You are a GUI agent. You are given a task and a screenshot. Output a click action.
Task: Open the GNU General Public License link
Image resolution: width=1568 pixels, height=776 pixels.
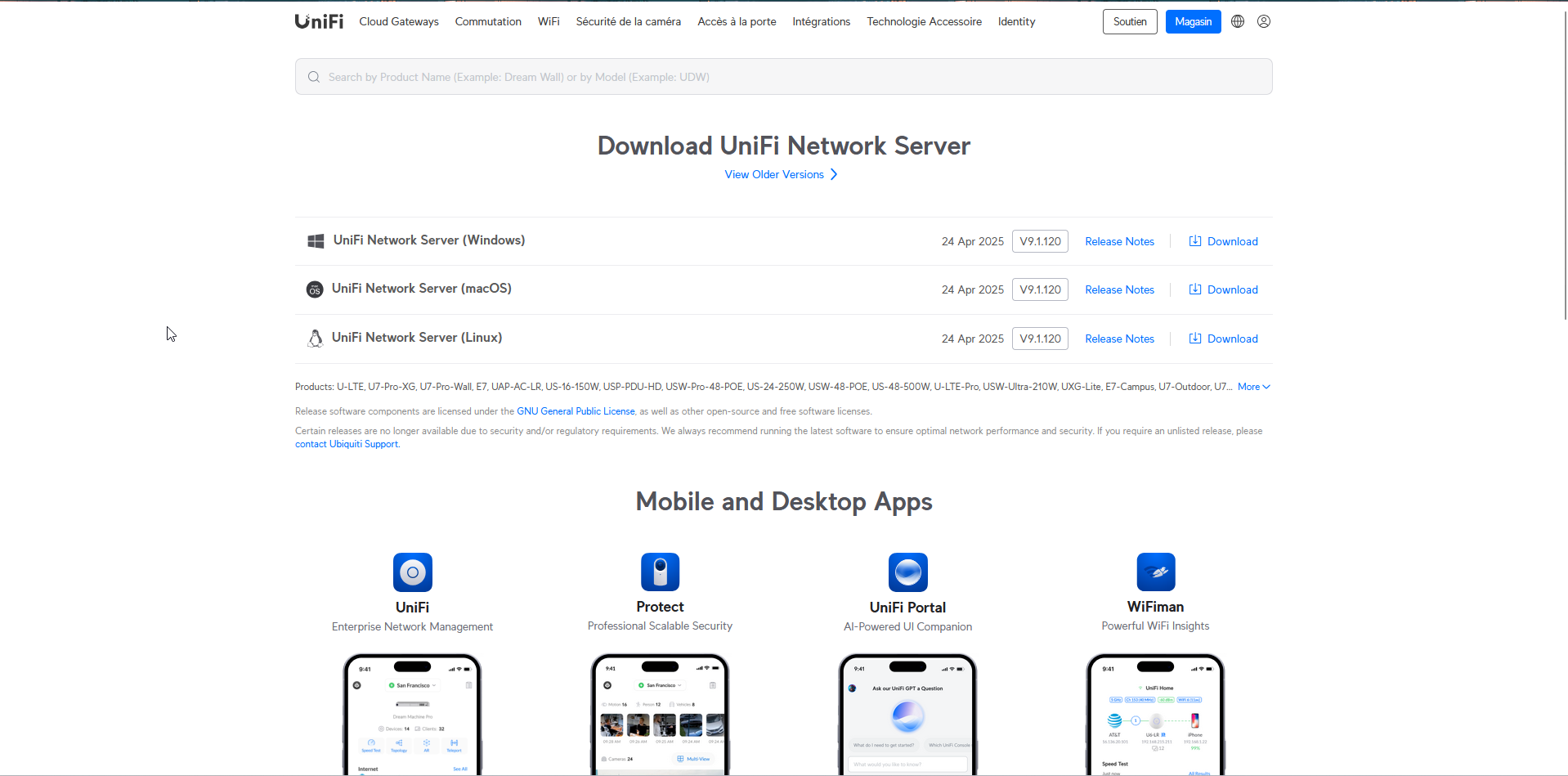tap(576, 411)
